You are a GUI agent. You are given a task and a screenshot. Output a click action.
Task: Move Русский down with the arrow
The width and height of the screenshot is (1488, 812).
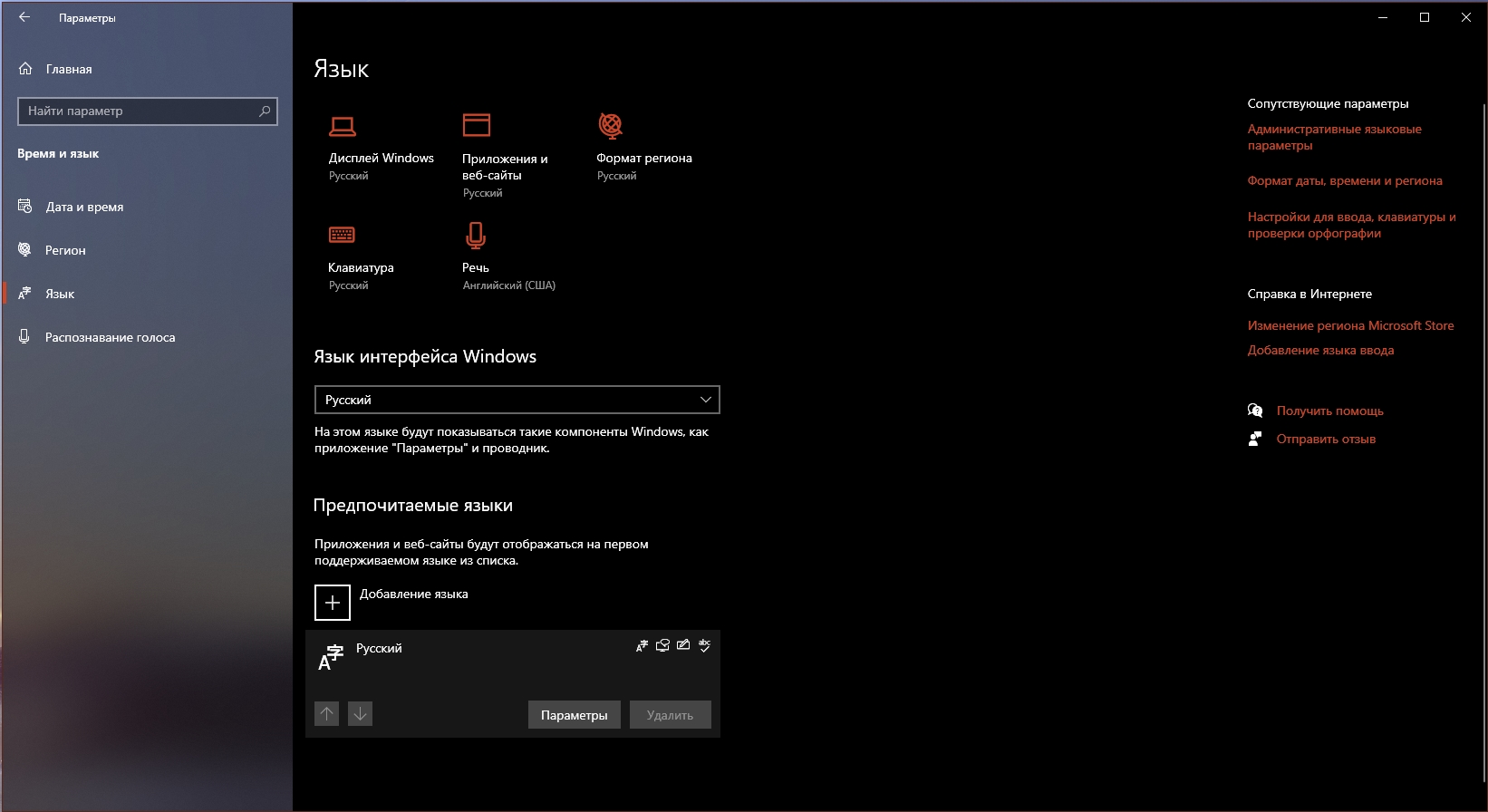360,714
